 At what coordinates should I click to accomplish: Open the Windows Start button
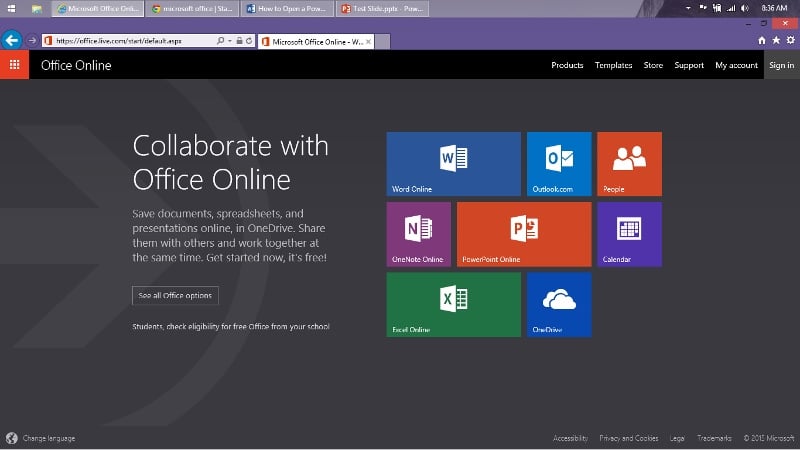(x=11, y=8)
